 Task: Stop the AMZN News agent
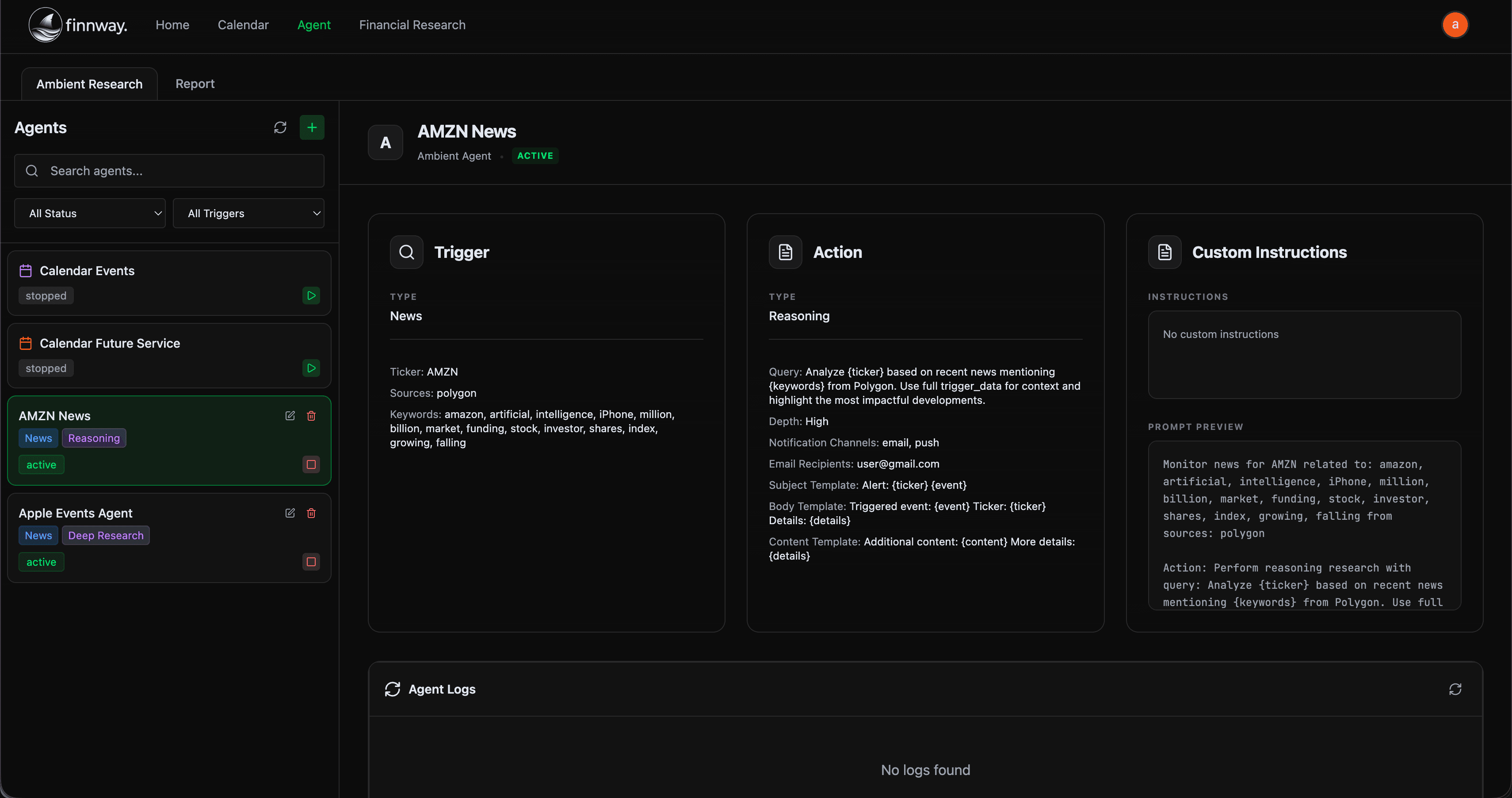pos(311,464)
